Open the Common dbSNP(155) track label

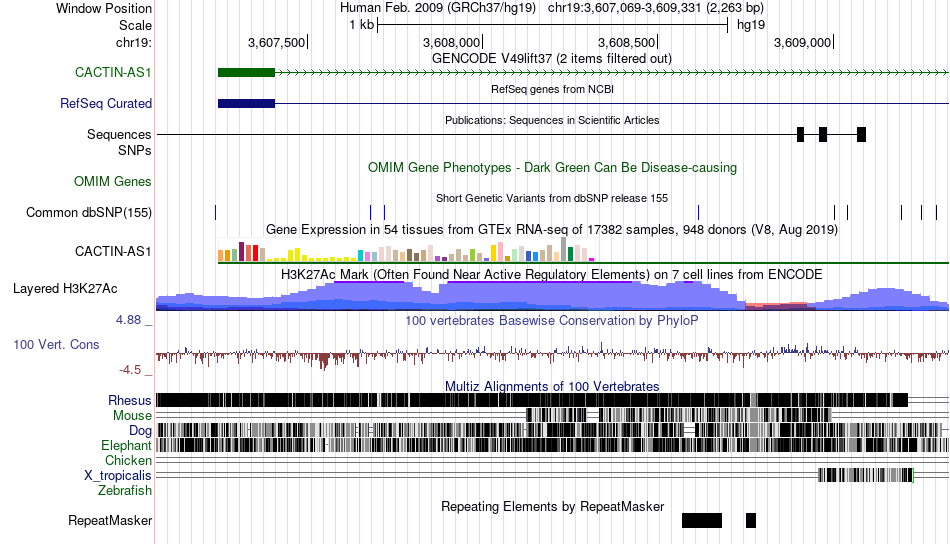coord(89,213)
